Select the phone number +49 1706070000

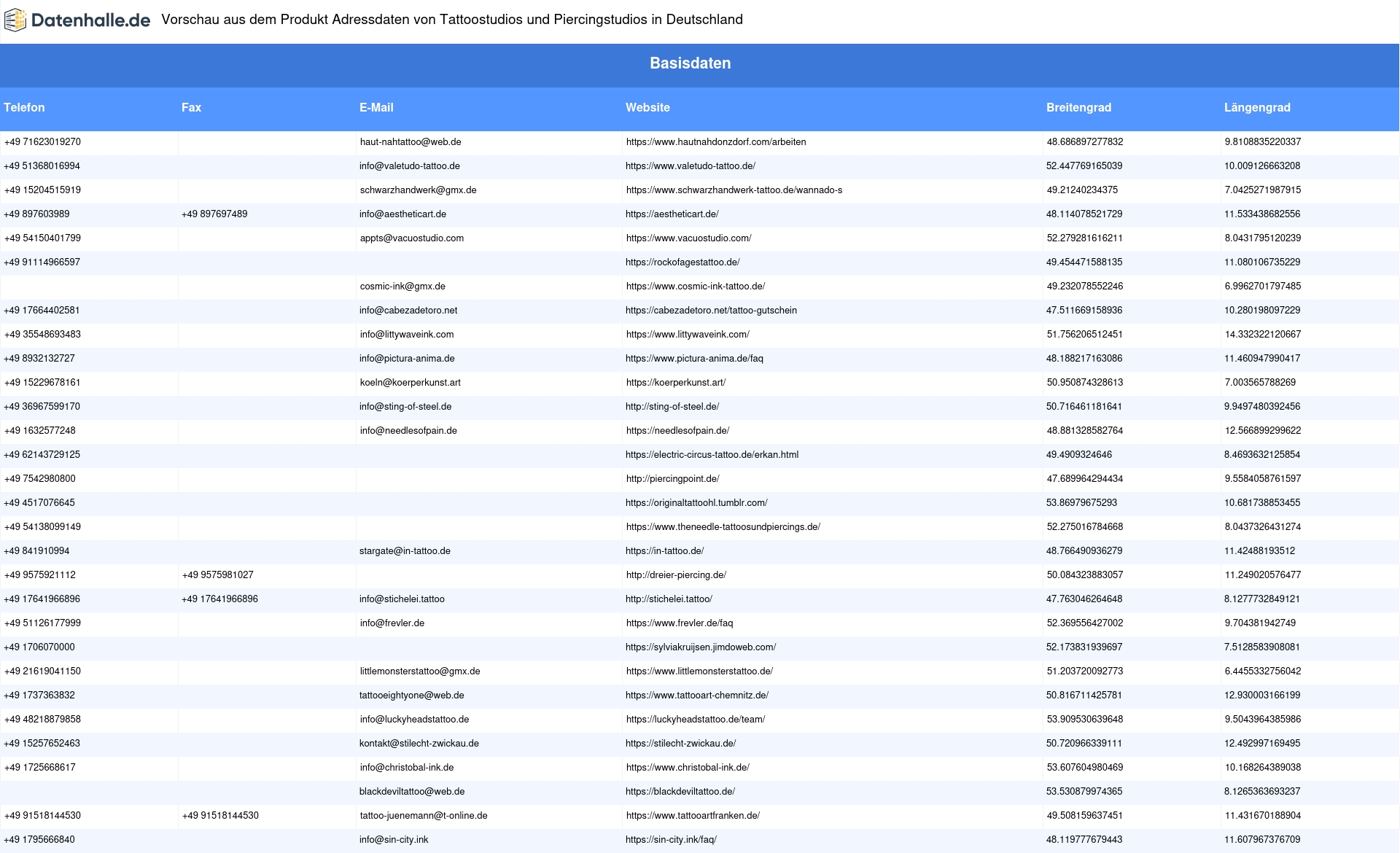click(x=39, y=647)
